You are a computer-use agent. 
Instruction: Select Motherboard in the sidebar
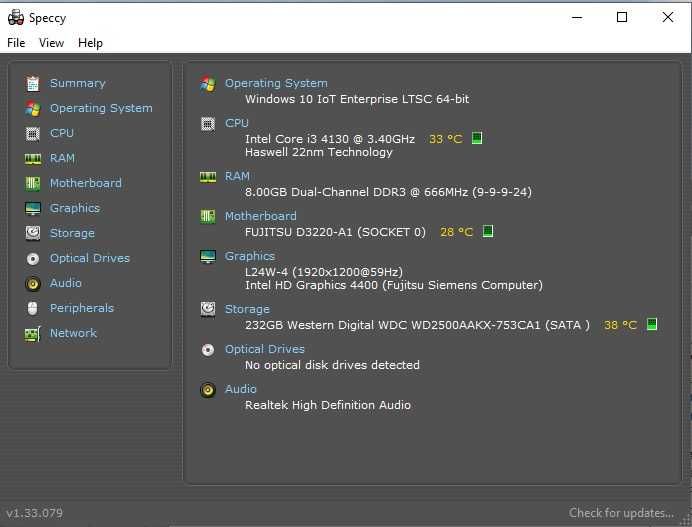click(86, 183)
